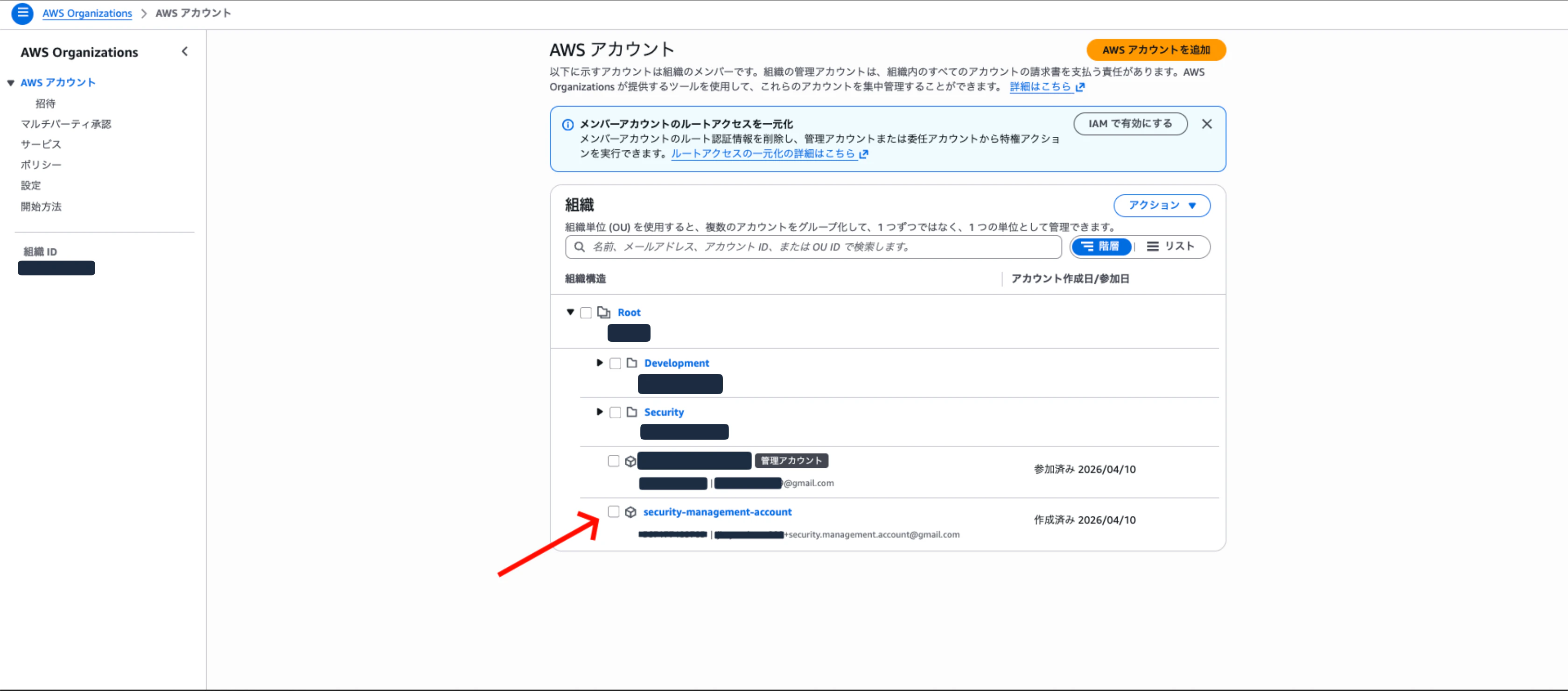Collapse the Root tree node
1568x691 pixels.
pos(570,312)
